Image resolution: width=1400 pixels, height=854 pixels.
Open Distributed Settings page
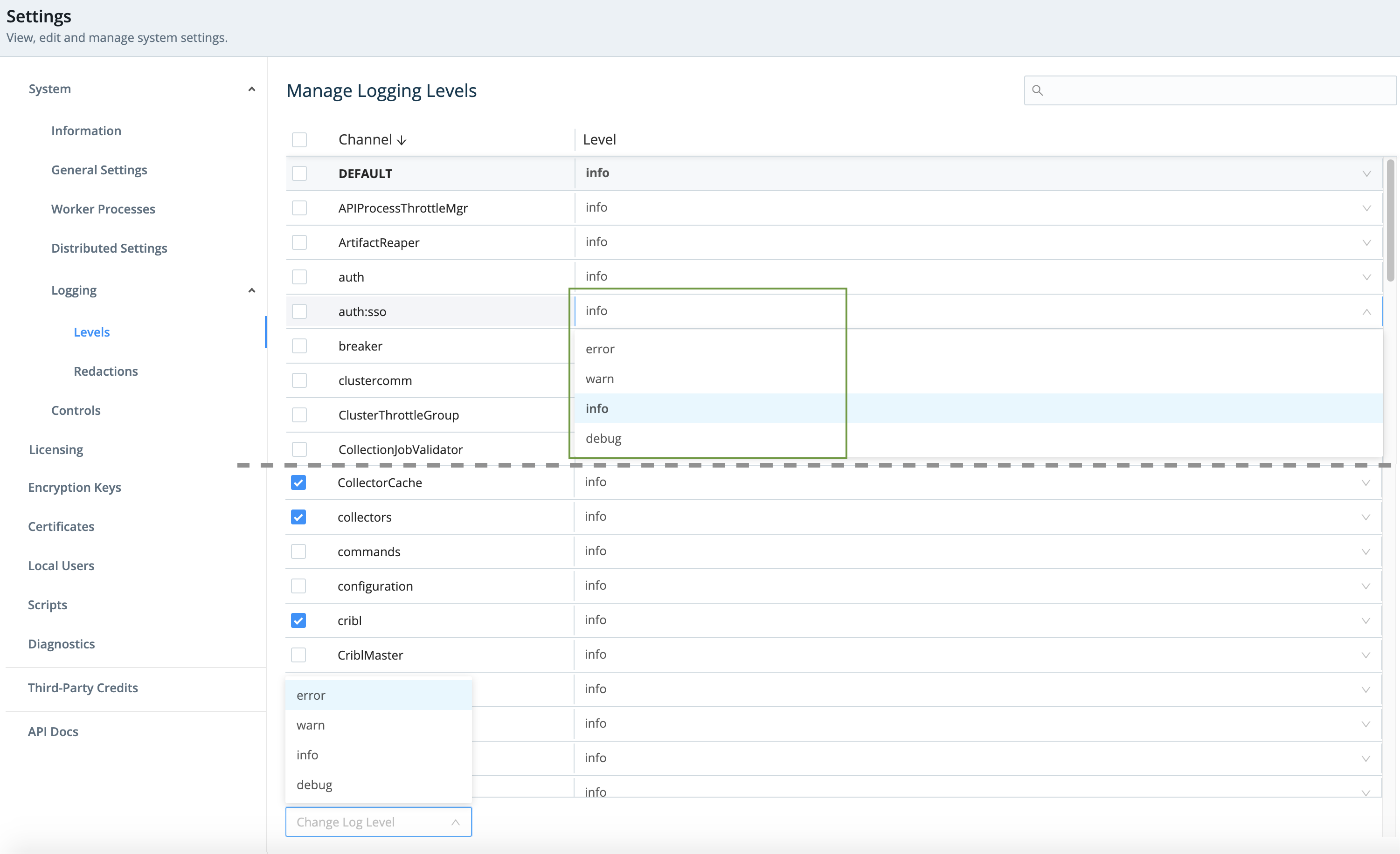[109, 248]
